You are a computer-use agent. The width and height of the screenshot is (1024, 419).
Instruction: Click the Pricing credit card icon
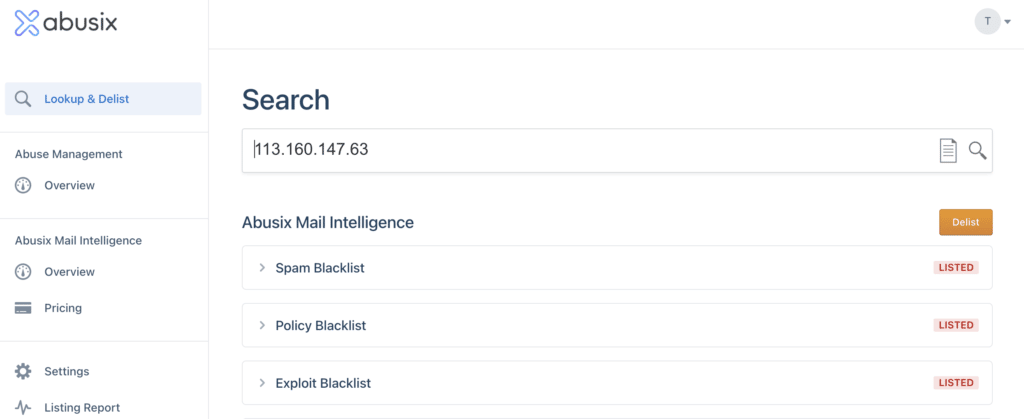click(x=23, y=308)
